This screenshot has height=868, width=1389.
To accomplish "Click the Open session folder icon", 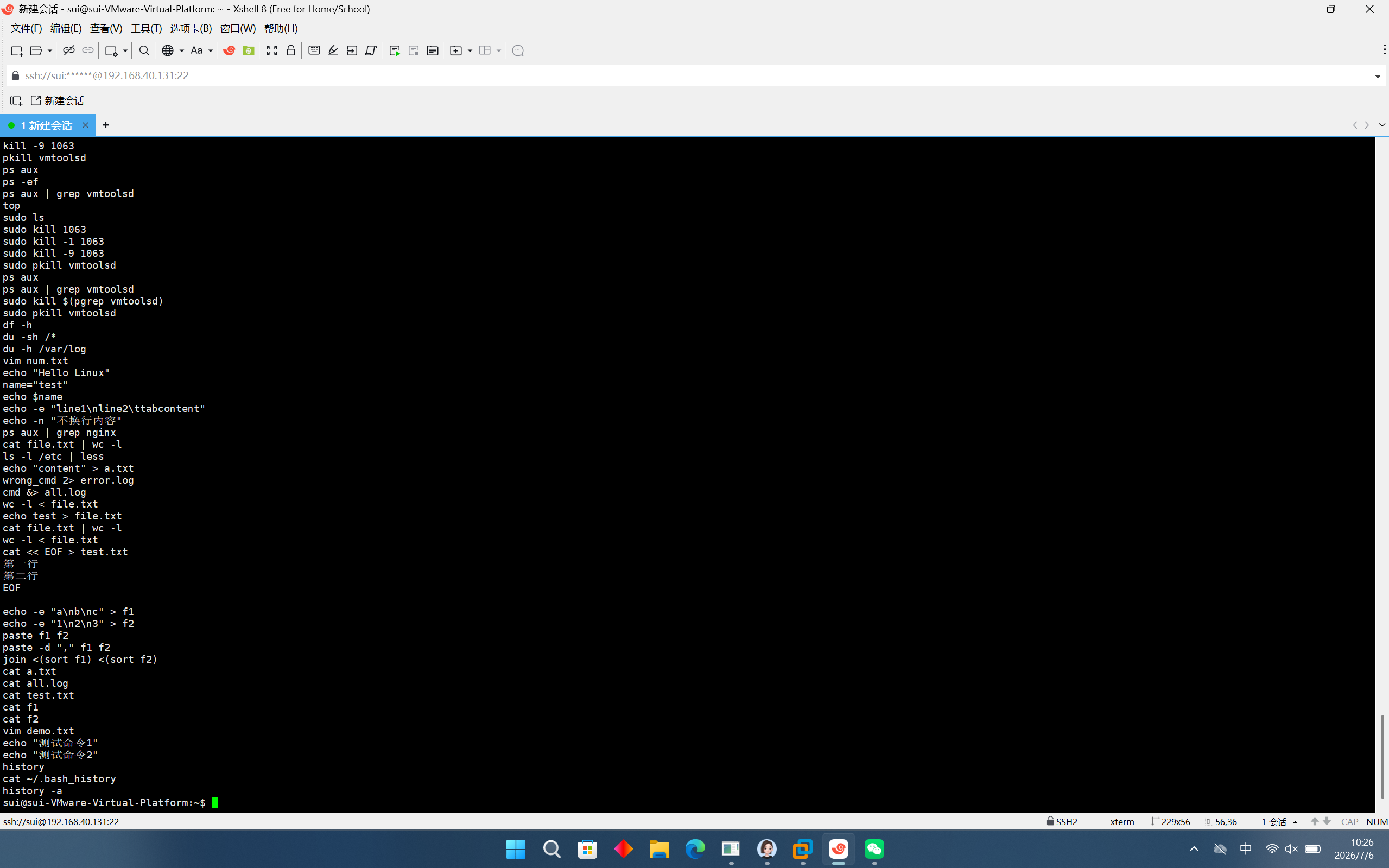I will 36,50.
